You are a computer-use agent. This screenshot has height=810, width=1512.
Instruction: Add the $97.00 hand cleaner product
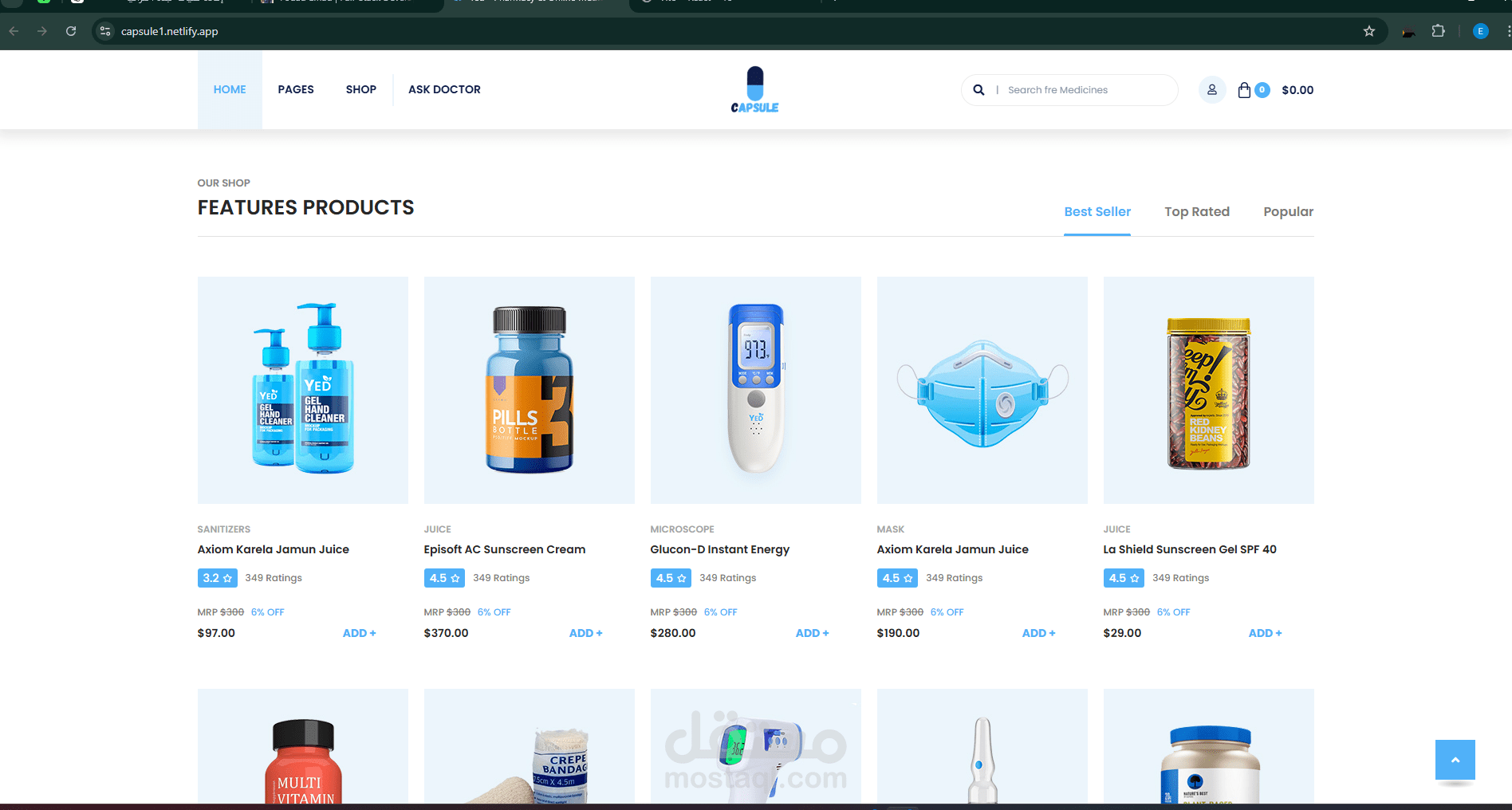pos(359,633)
